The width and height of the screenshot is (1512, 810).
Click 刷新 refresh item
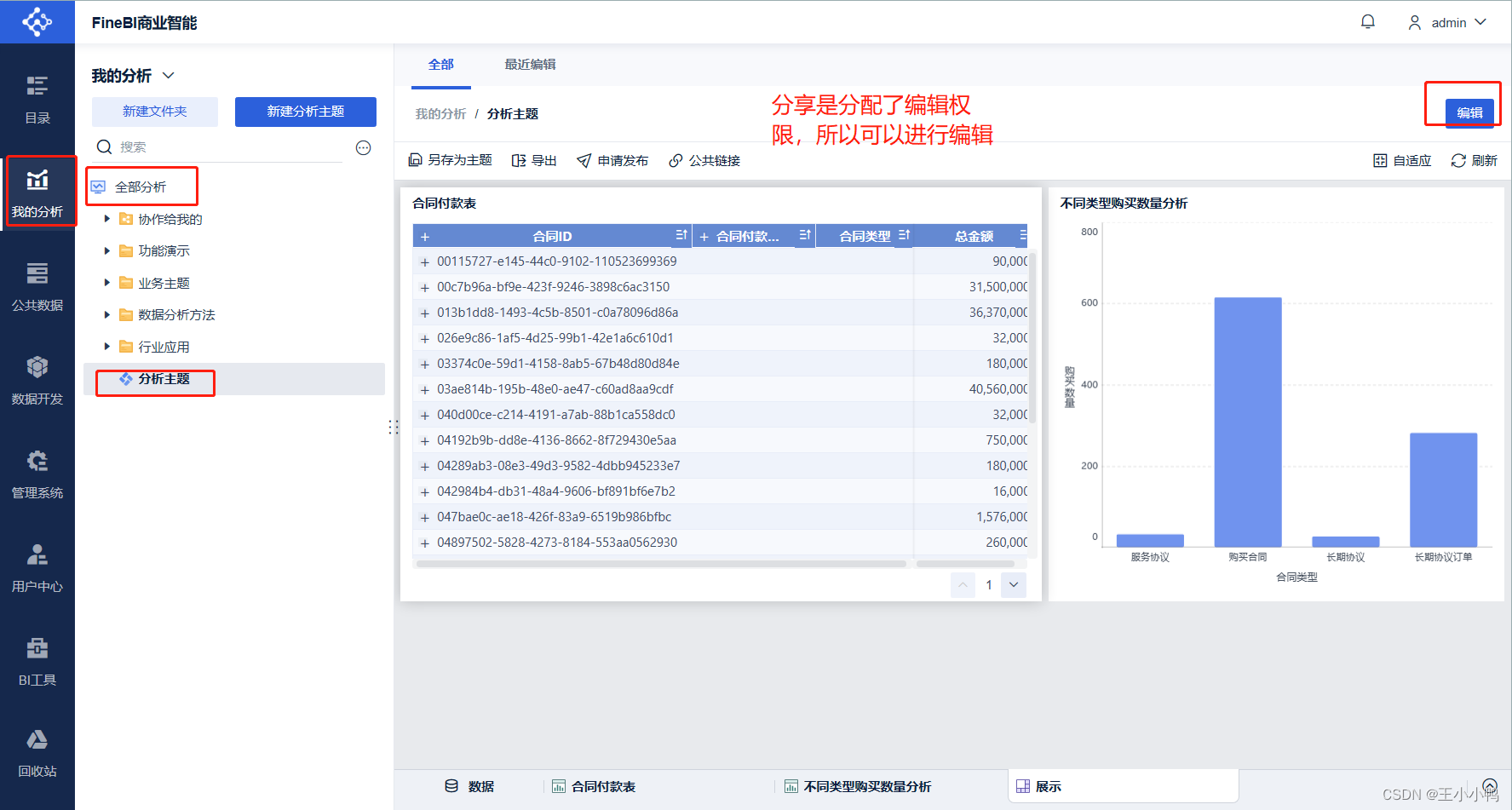[1475, 160]
